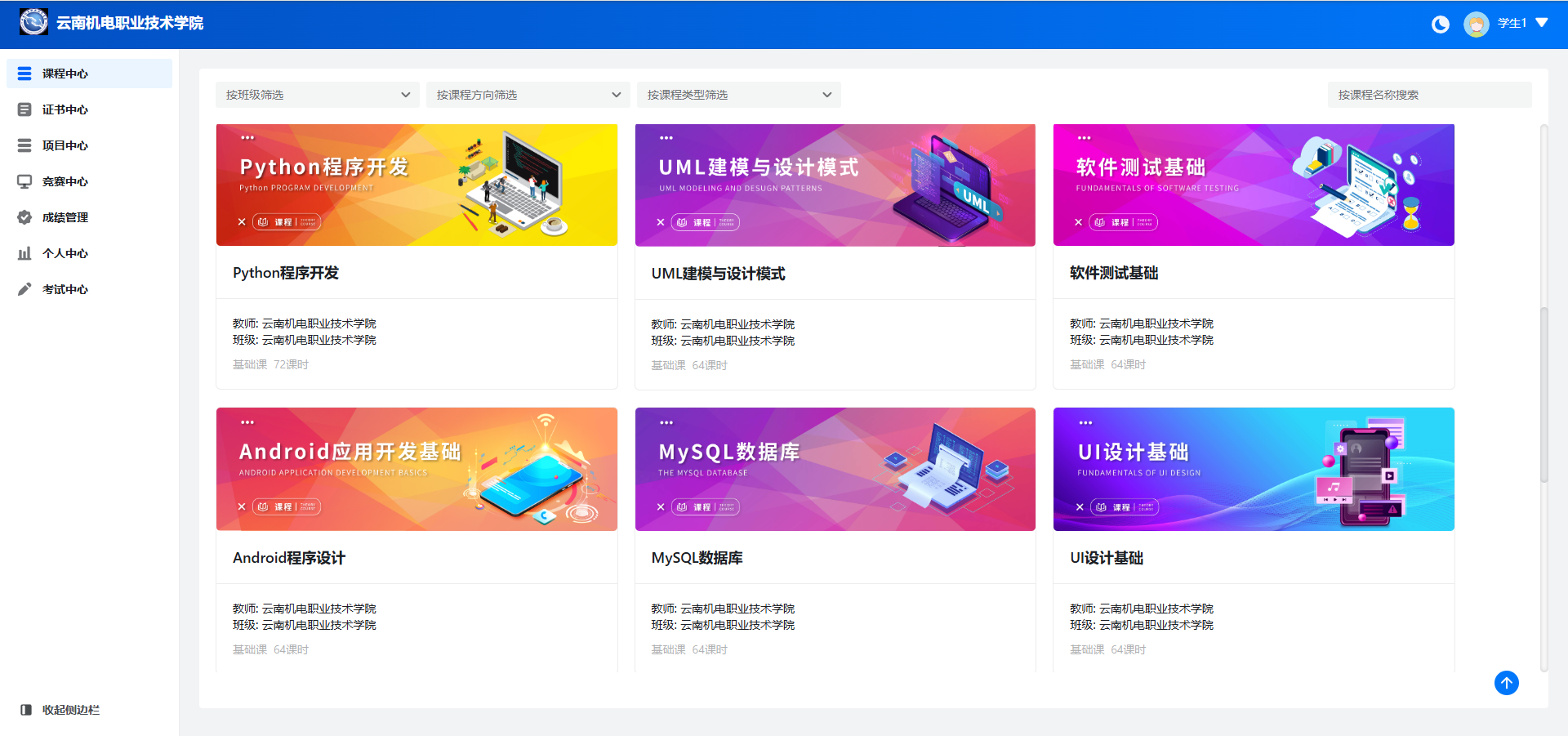
Task: Open the UML建模与设计模式 course title
Action: (718, 274)
